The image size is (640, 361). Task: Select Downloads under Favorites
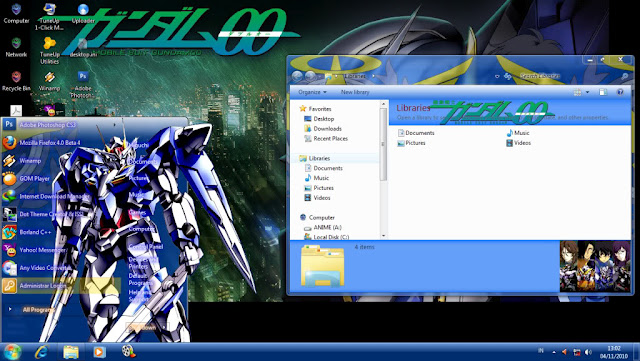(323, 129)
